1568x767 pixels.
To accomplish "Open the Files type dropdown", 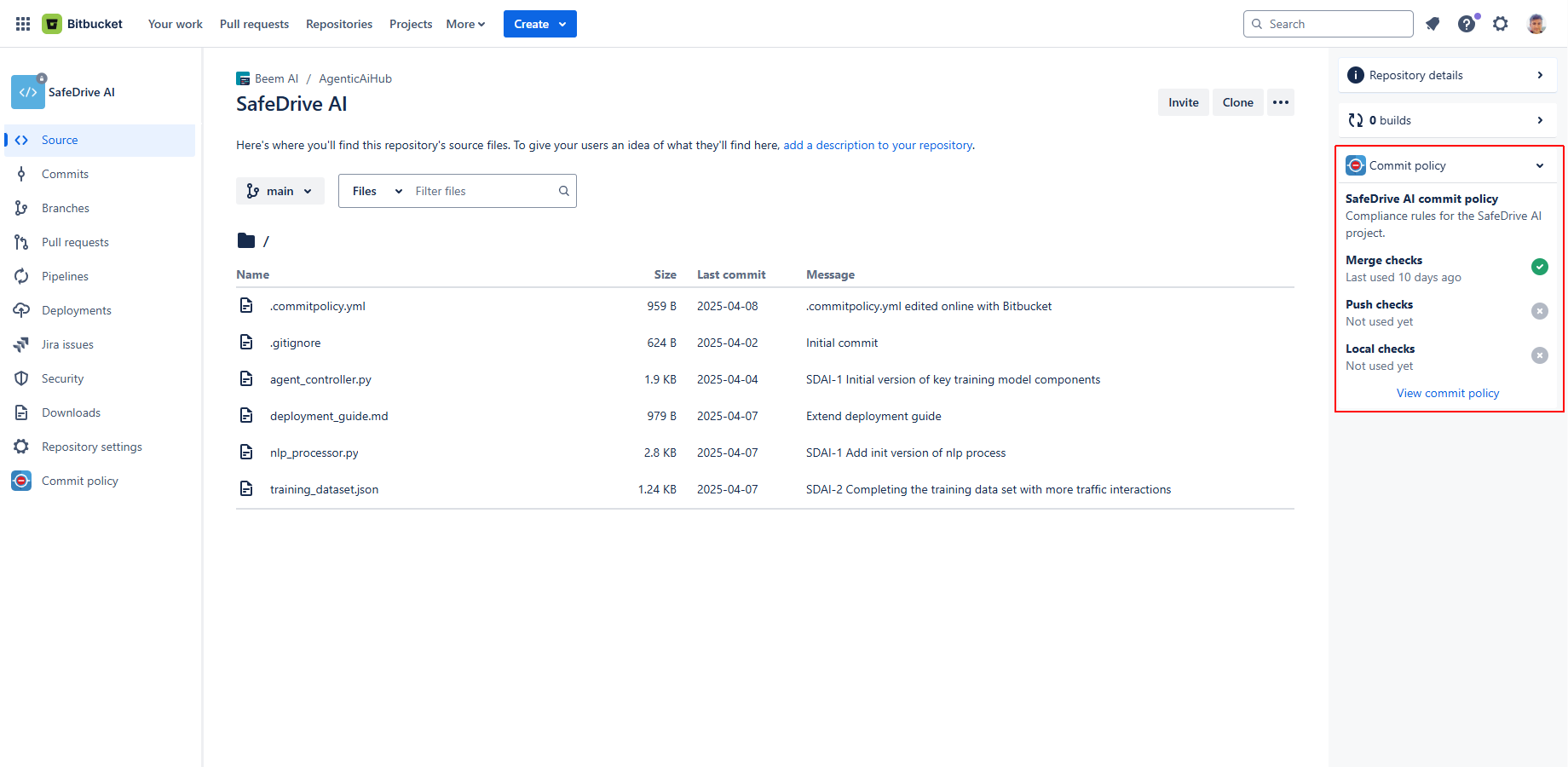I will pos(378,191).
